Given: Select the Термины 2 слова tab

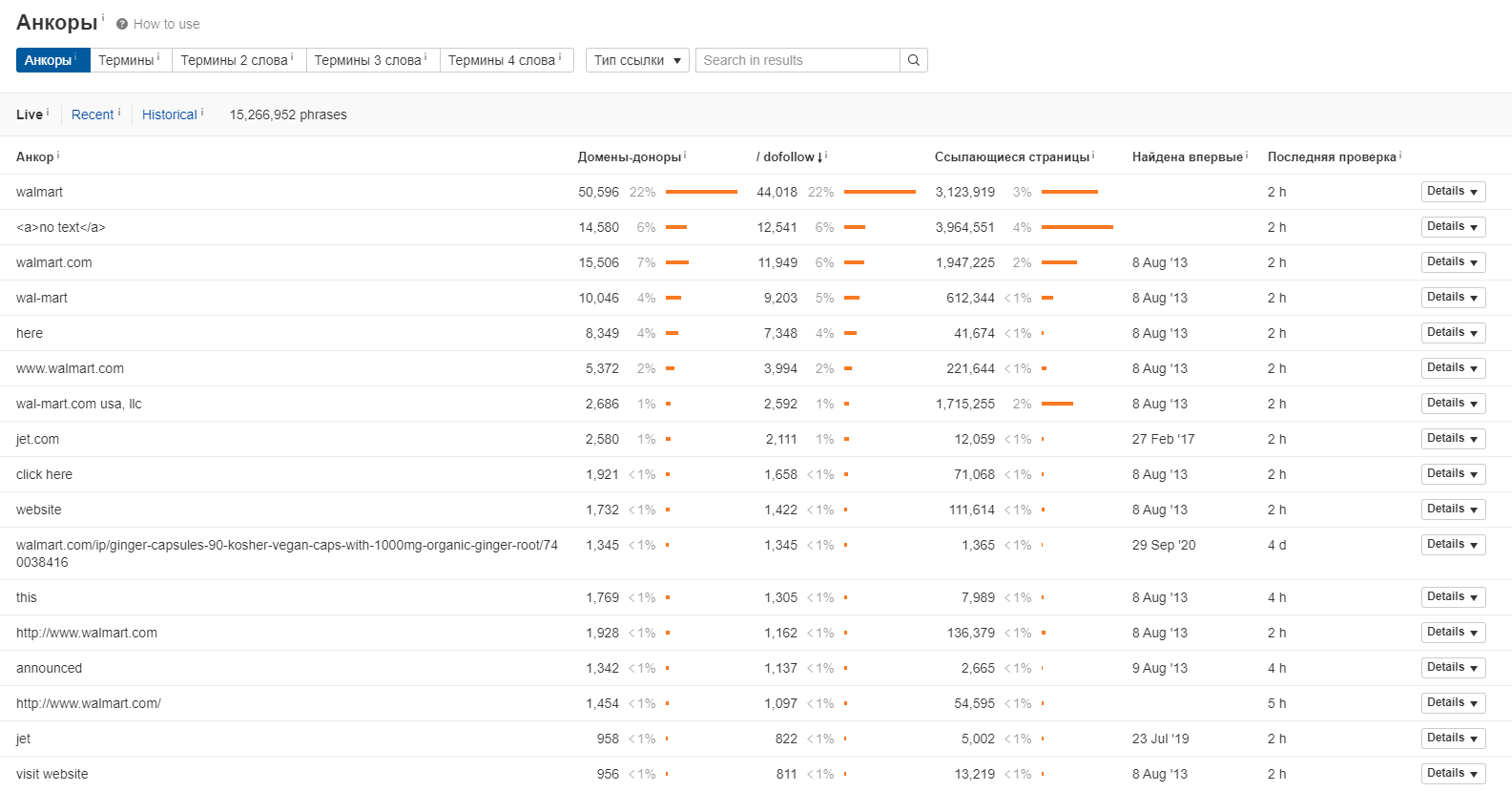Looking at the screenshot, I should pyautogui.click(x=235, y=60).
